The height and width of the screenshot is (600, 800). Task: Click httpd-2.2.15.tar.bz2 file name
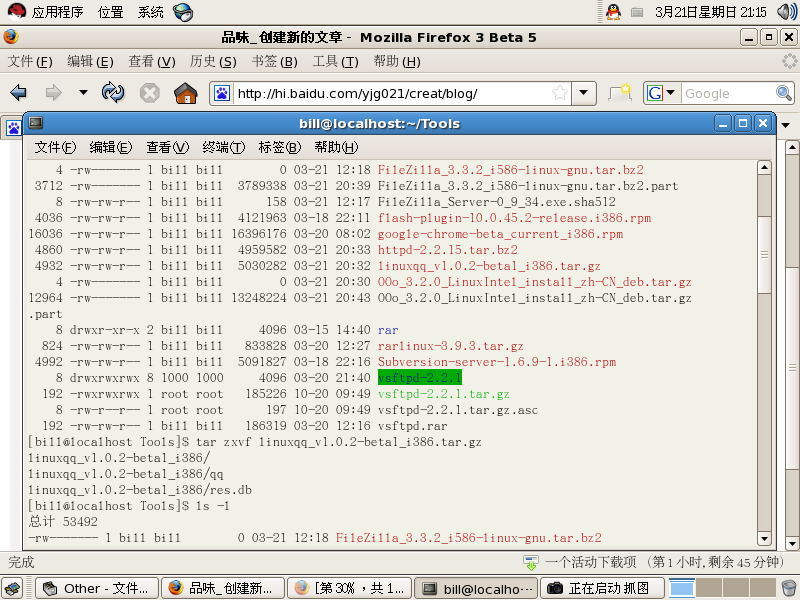447,250
